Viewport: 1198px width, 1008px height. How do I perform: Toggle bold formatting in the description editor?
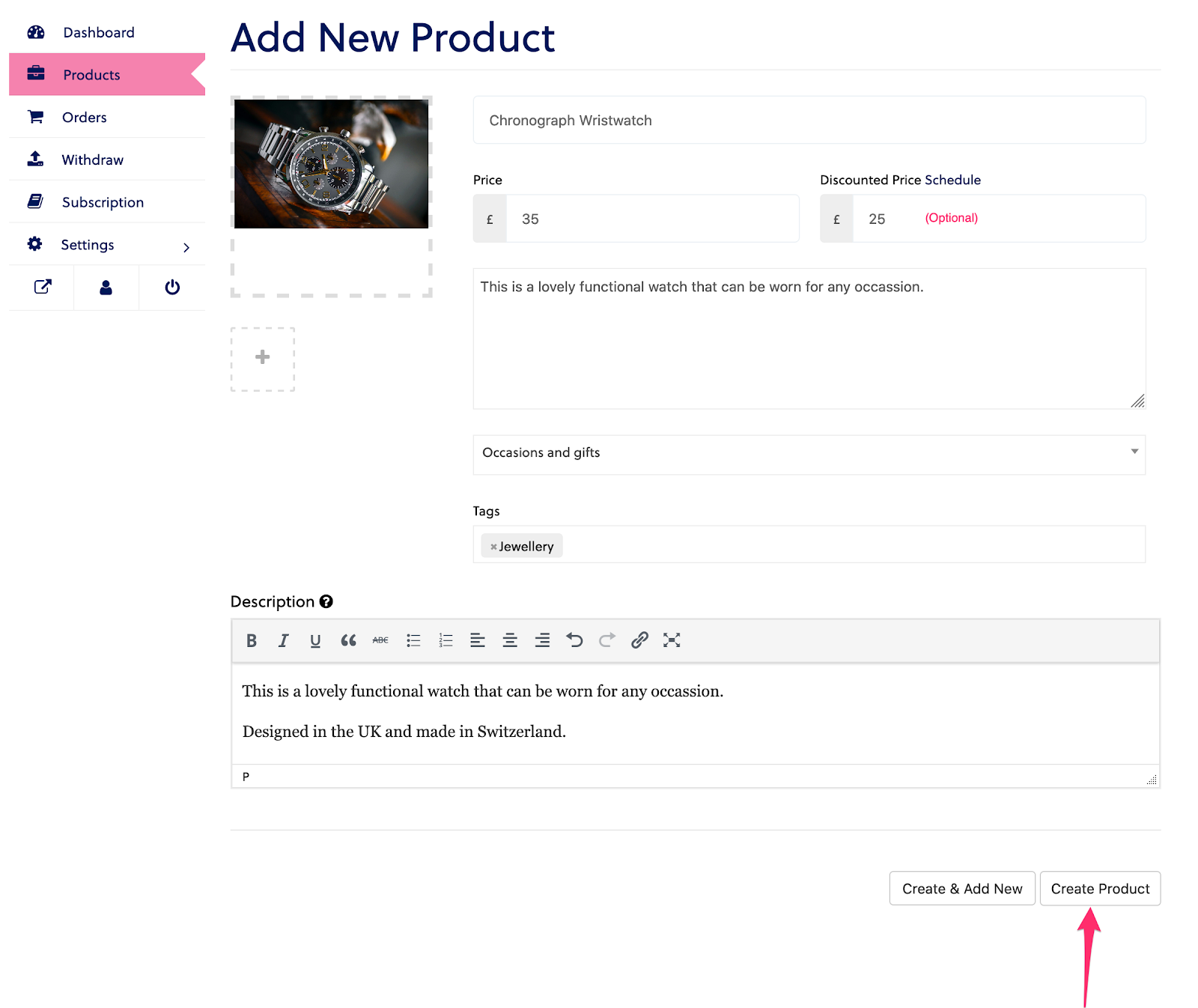(x=252, y=640)
